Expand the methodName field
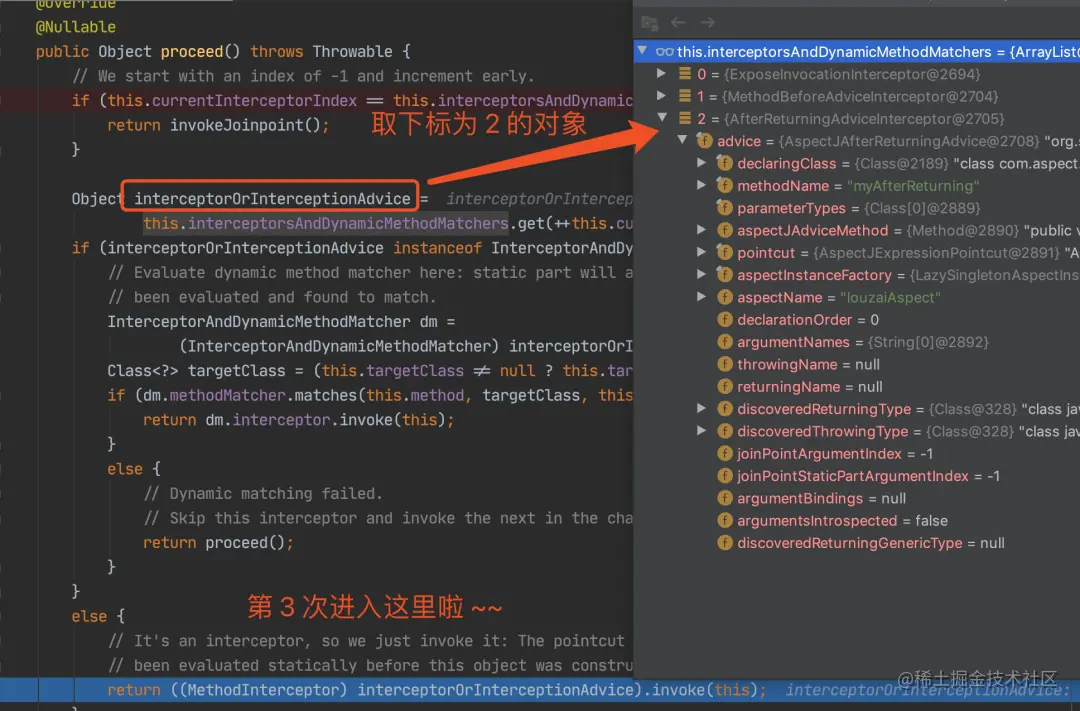The image size is (1080, 711). click(701, 185)
